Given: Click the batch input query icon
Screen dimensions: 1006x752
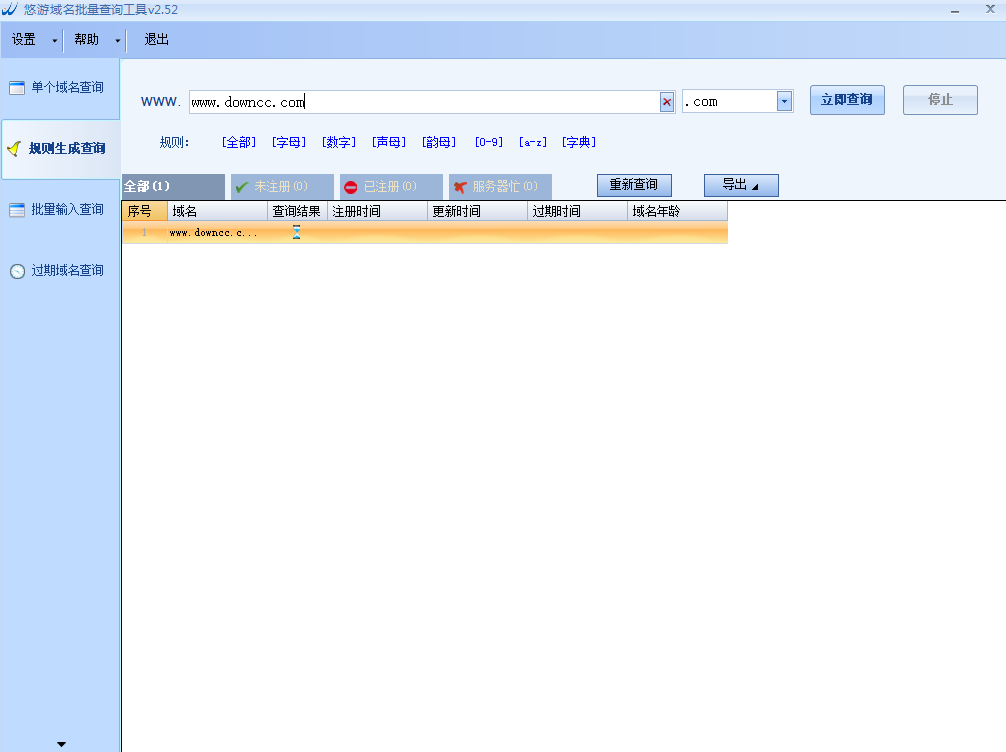Looking at the screenshot, I should pyautogui.click(x=17, y=210).
